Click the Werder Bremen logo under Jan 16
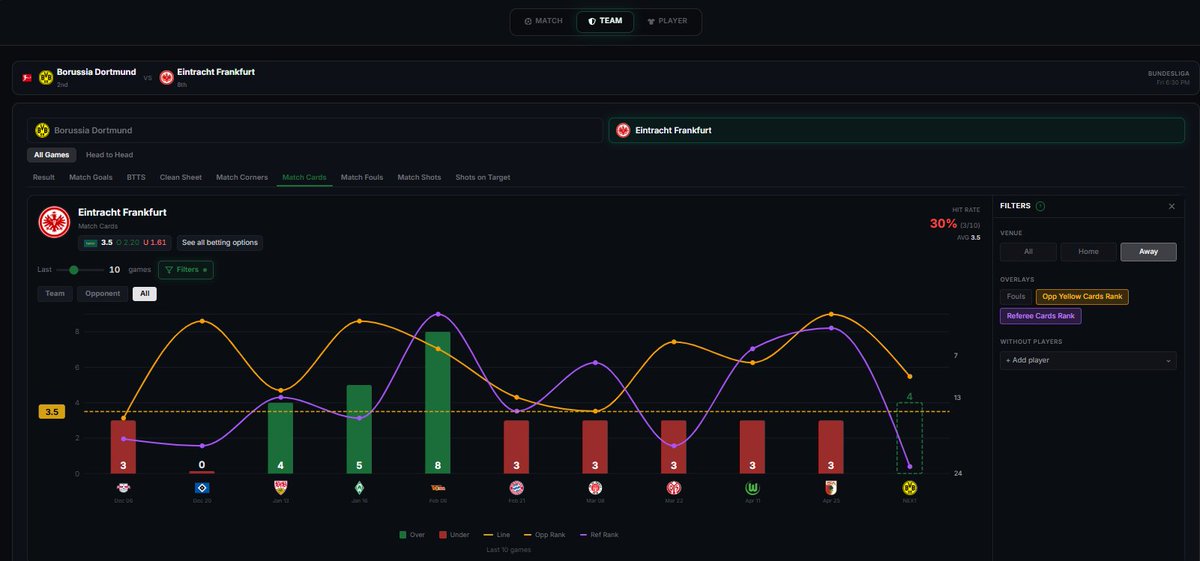The image size is (1200, 561). point(359,487)
